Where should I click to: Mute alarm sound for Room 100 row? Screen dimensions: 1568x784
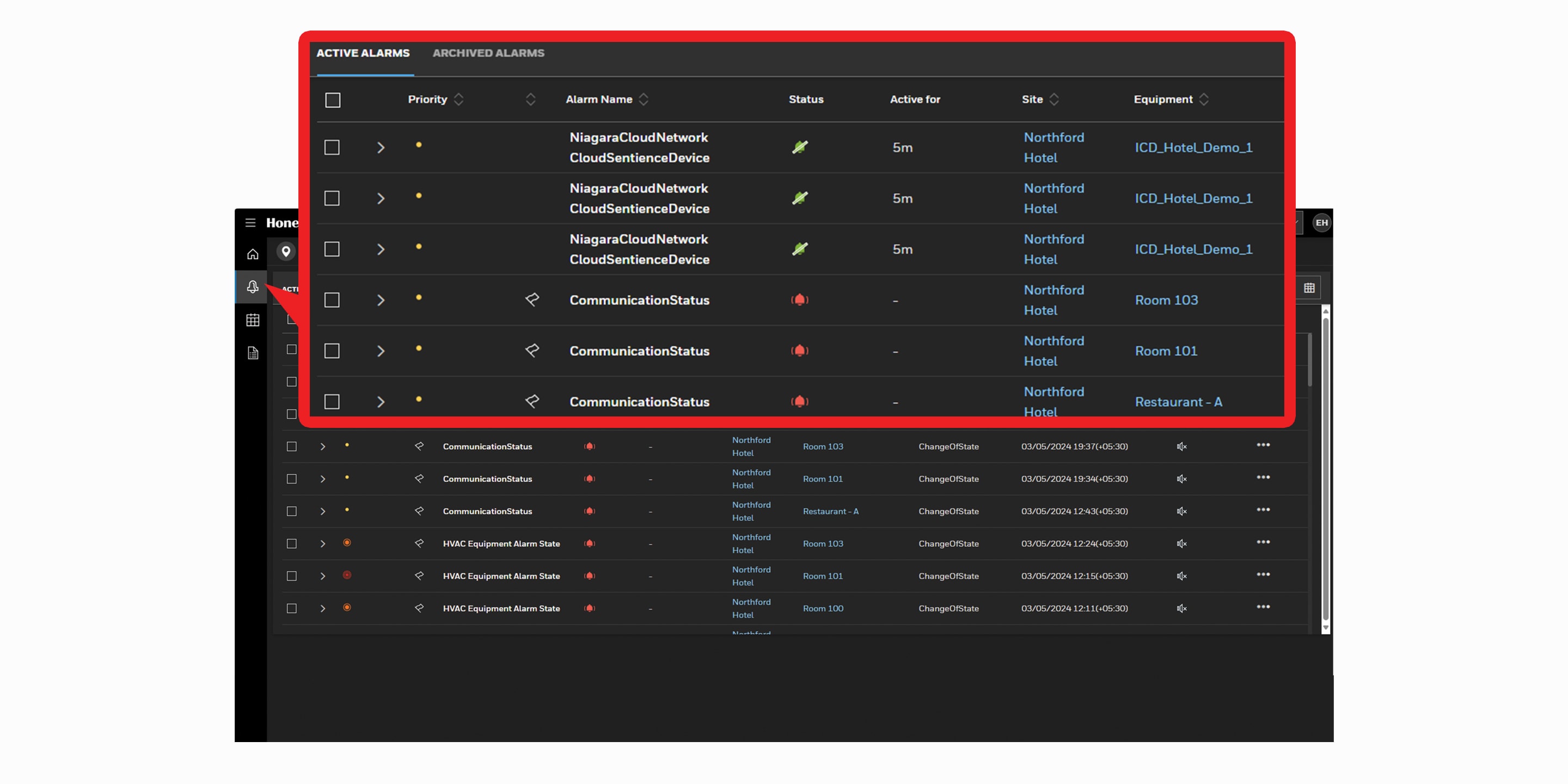1181,609
